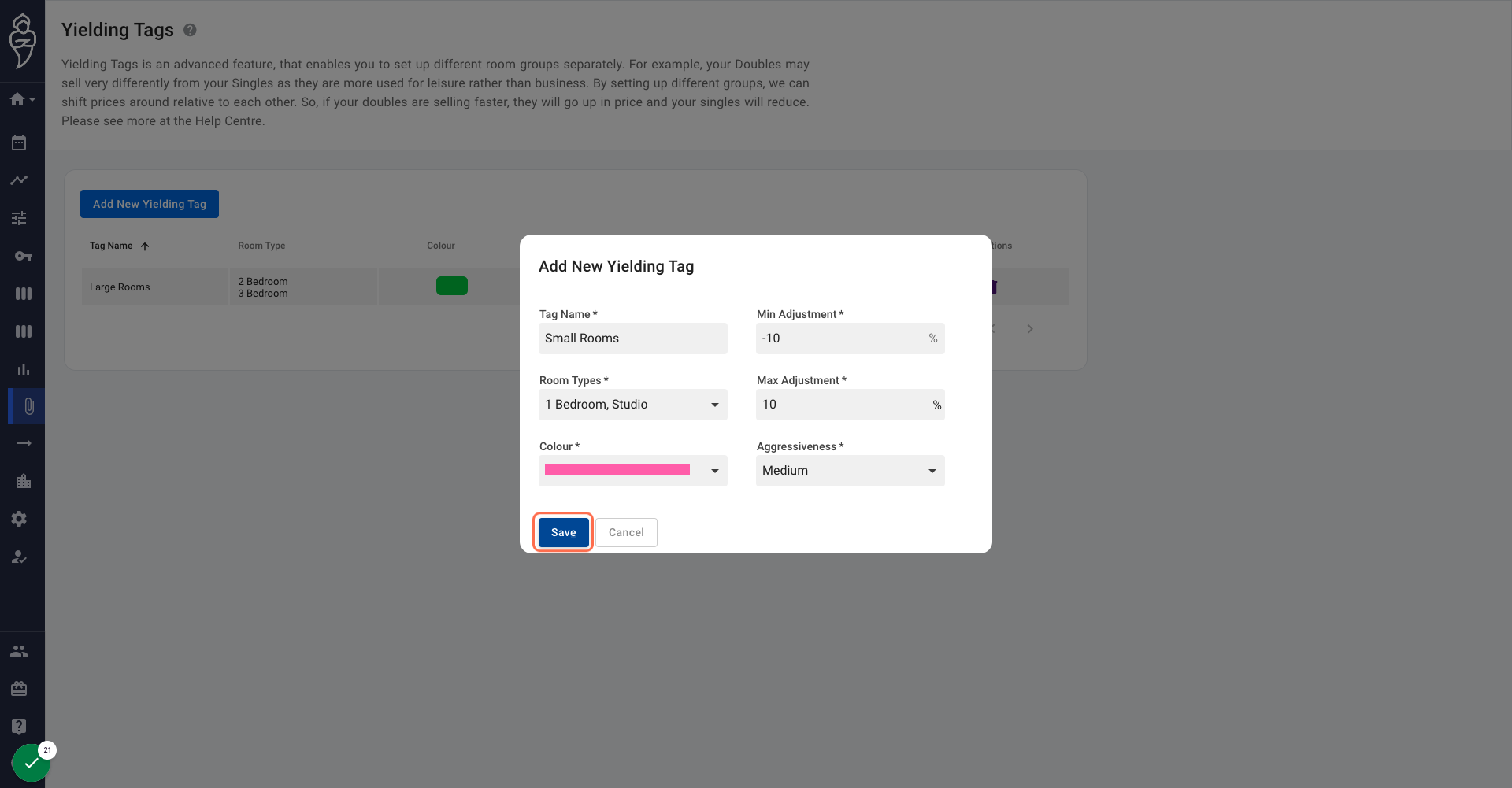Click the Colour column header
The image size is (1512, 788).
[x=441, y=246]
